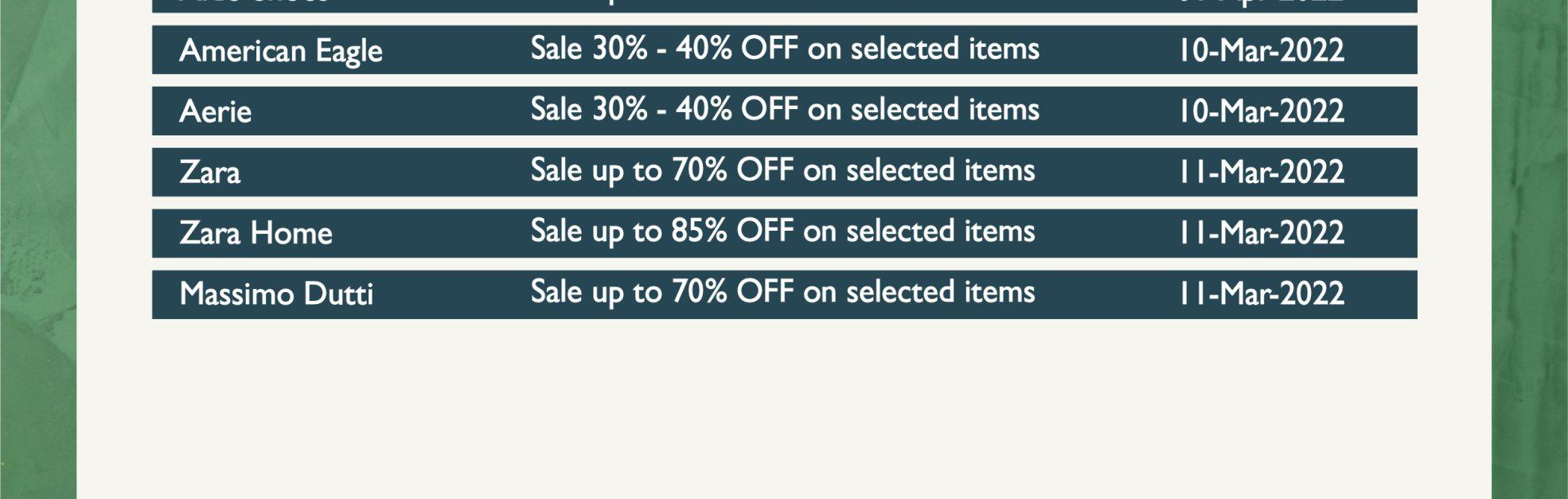Screen dimensions: 1568x499
Task: Select the Massimo Dutti store name
Action: coord(276,294)
